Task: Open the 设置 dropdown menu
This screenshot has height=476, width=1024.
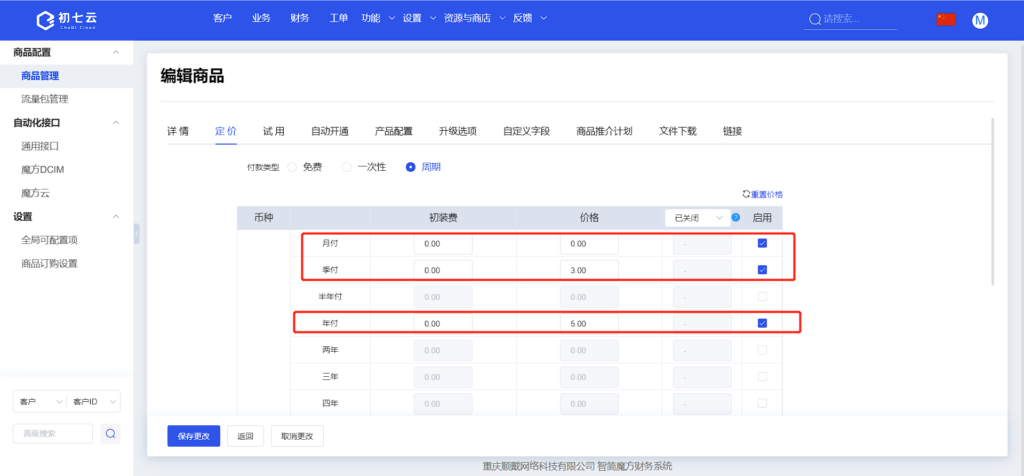Action: click(x=419, y=18)
